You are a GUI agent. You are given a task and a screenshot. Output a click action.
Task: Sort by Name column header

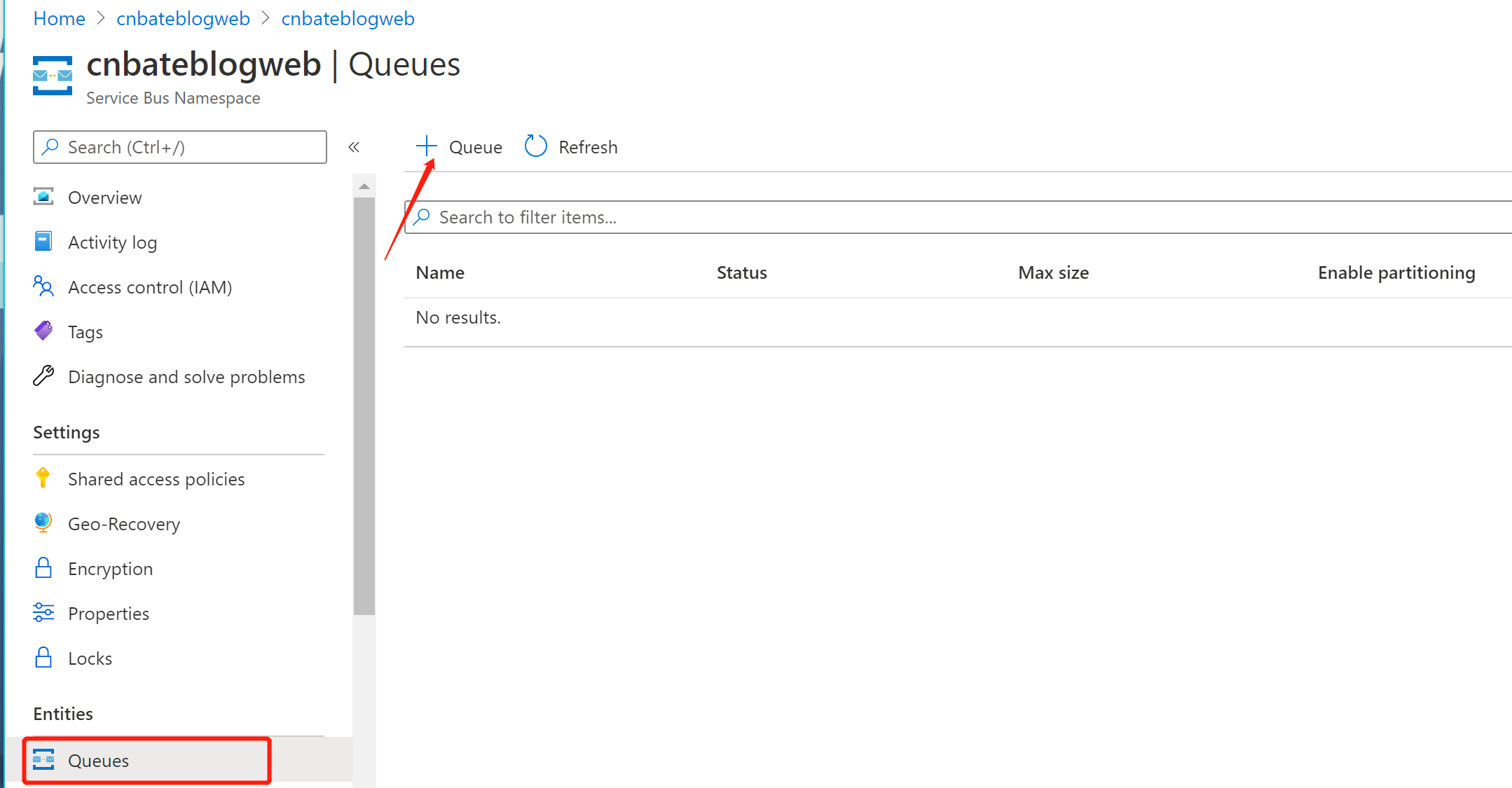point(440,272)
